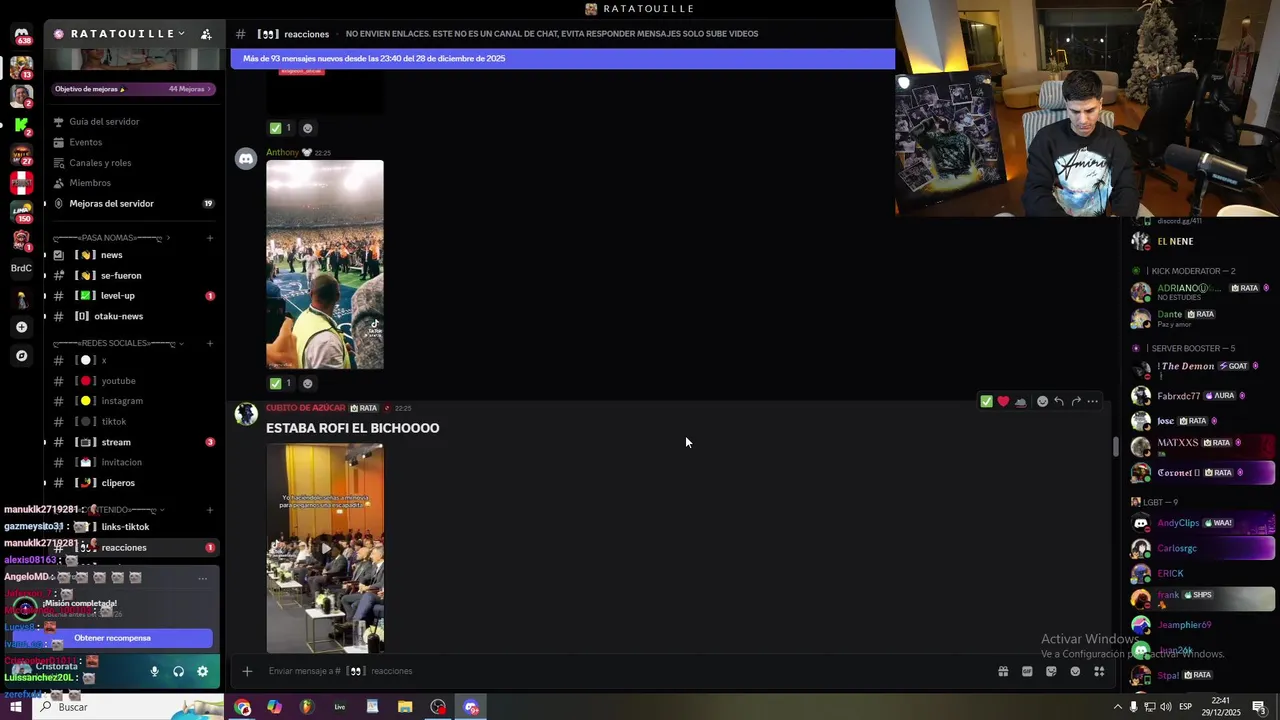Open the apps launcher icon in message bar
This screenshot has height=720, width=1280.
click(1099, 671)
